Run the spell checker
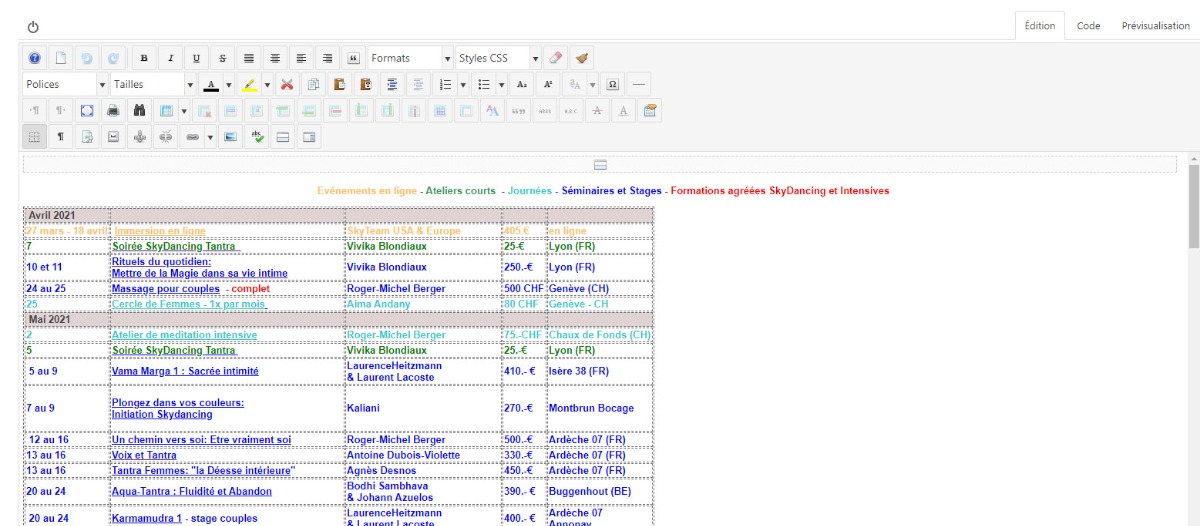The image size is (1200, 526). click(x=257, y=136)
